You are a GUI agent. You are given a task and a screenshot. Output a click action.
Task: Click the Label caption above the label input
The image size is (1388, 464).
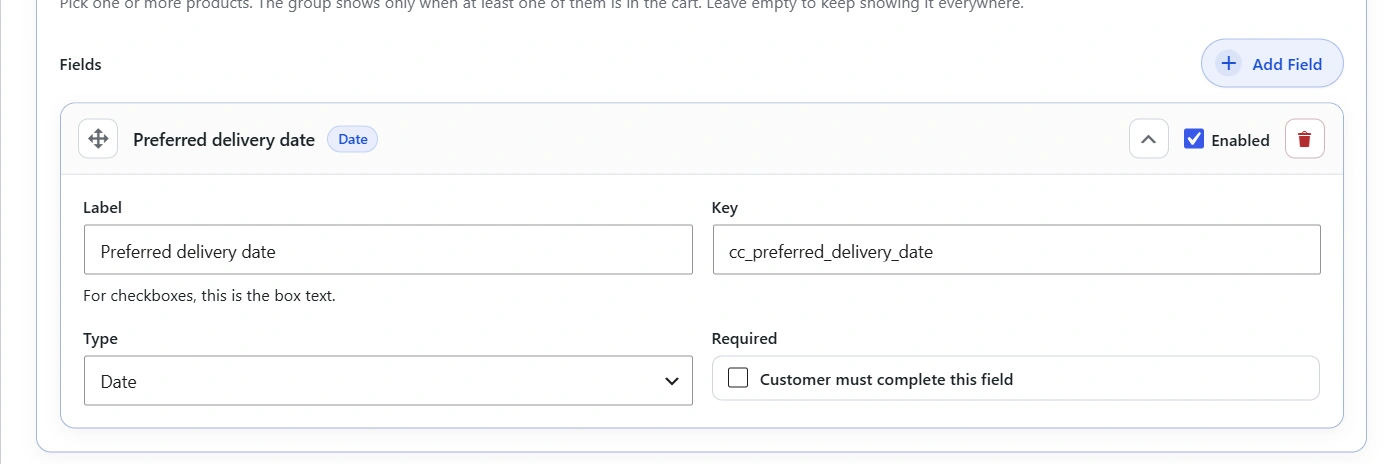coord(102,208)
